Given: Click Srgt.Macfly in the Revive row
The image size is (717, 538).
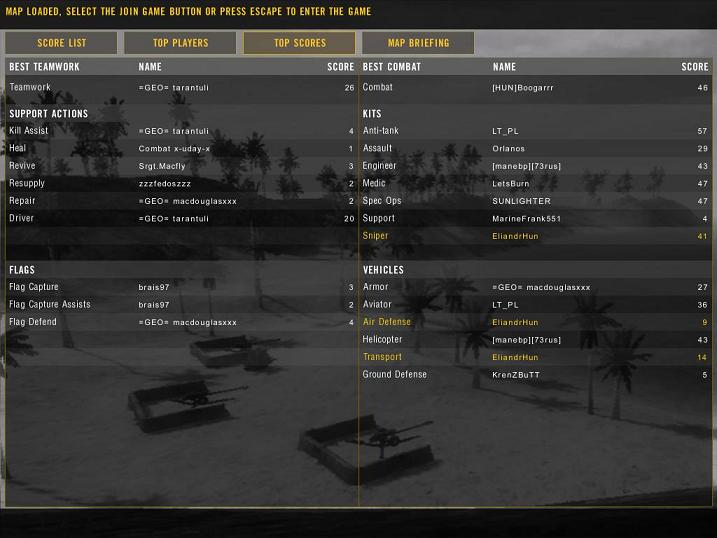Looking at the screenshot, I should [164, 166].
